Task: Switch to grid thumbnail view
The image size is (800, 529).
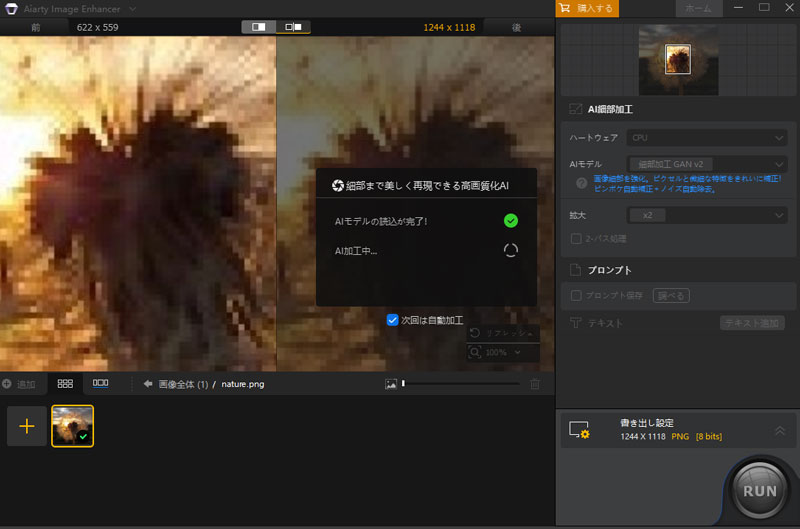Action: coord(65,383)
